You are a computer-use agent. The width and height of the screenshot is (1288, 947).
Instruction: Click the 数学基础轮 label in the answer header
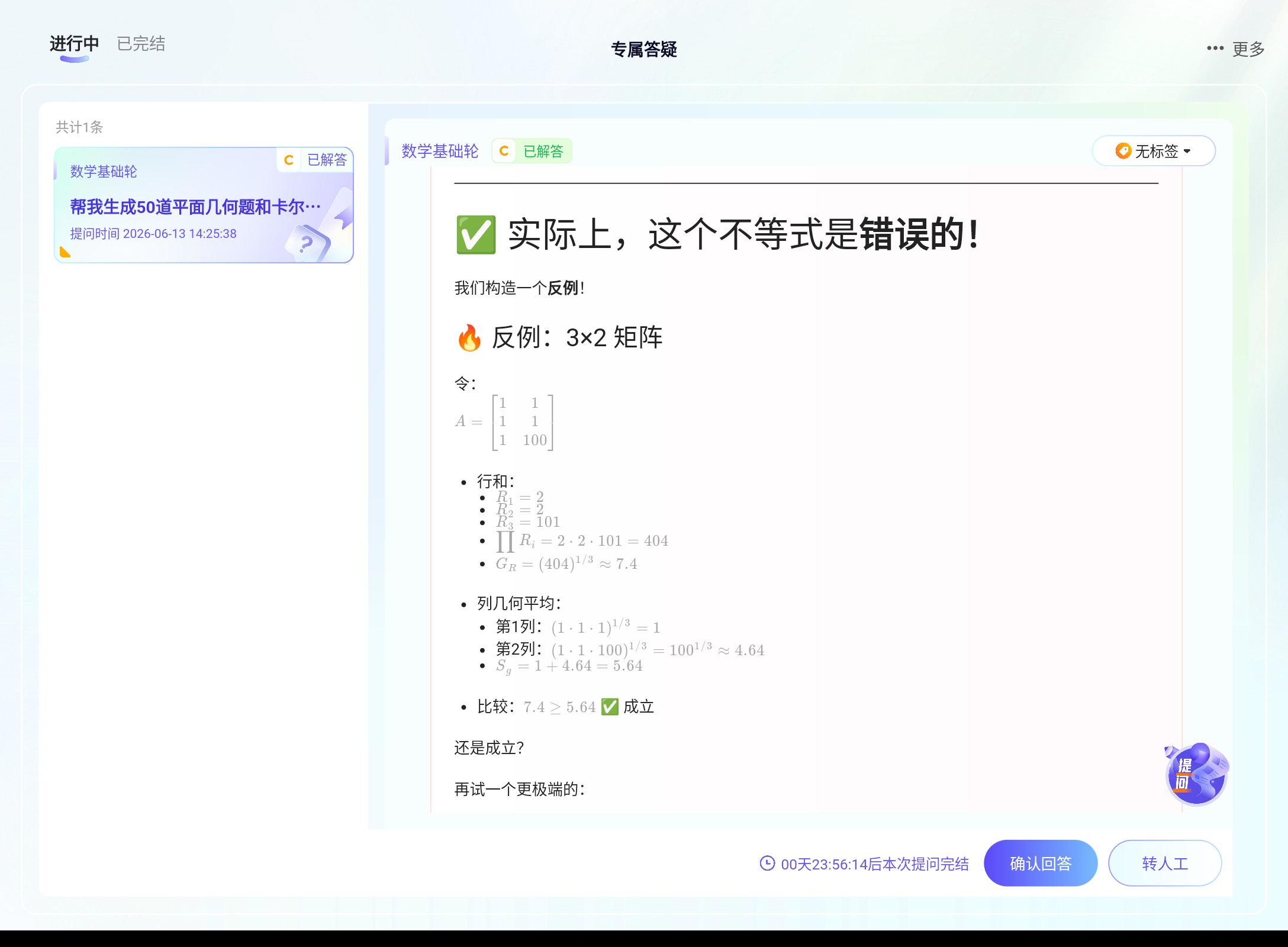click(440, 151)
